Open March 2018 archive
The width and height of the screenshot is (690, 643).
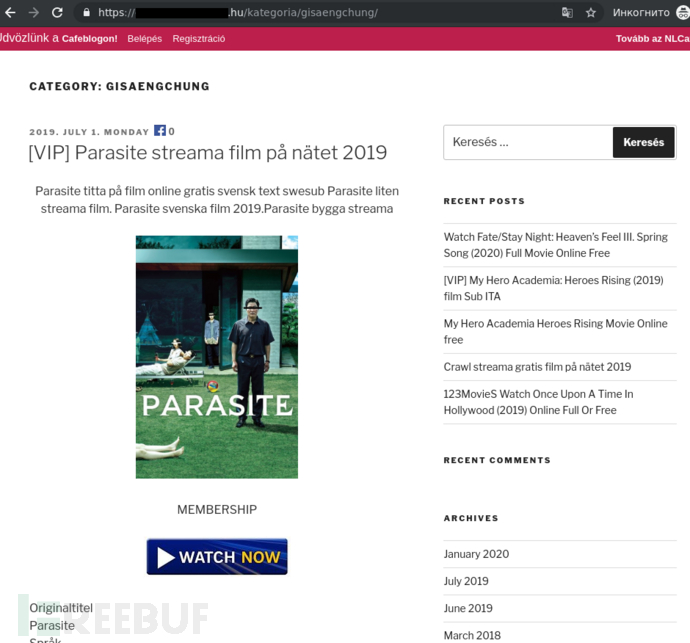point(472,636)
